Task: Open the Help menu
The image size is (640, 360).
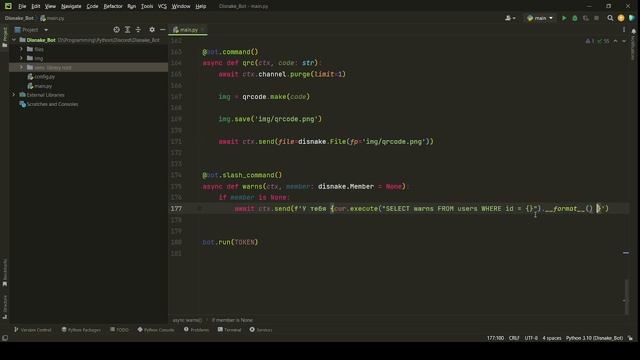Action: point(200,6)
